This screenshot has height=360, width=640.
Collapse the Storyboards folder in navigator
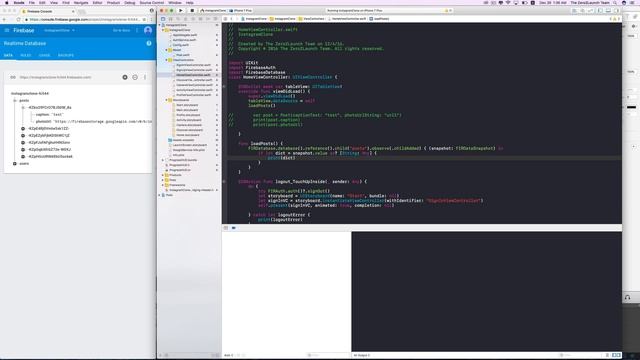click(x=167, y=100)
